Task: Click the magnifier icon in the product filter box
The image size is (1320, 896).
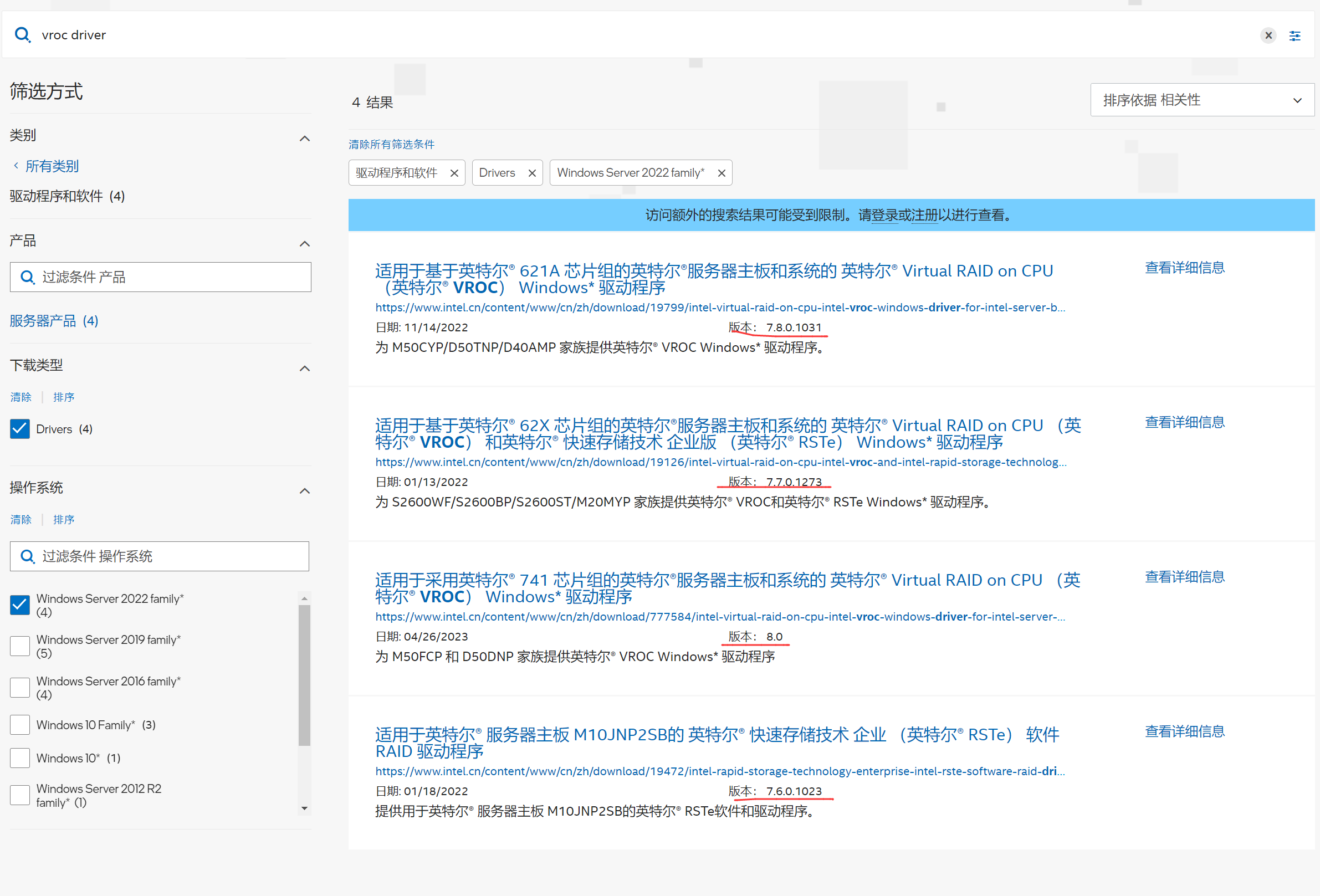Action: coord(27,277)
